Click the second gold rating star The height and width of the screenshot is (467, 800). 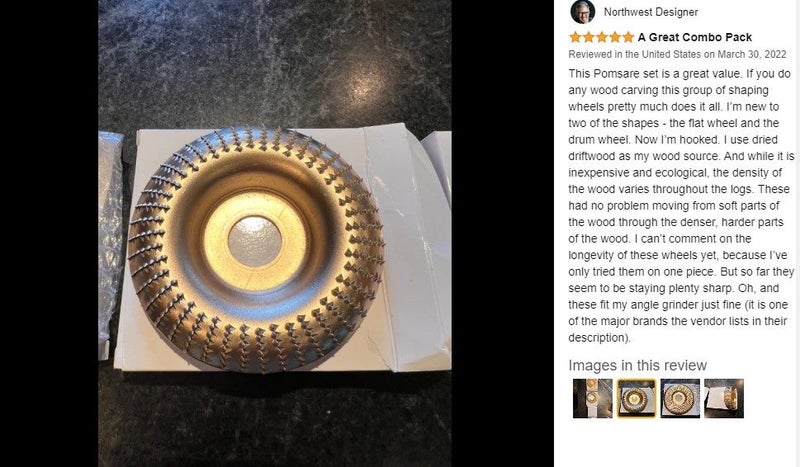coord(589,37)
